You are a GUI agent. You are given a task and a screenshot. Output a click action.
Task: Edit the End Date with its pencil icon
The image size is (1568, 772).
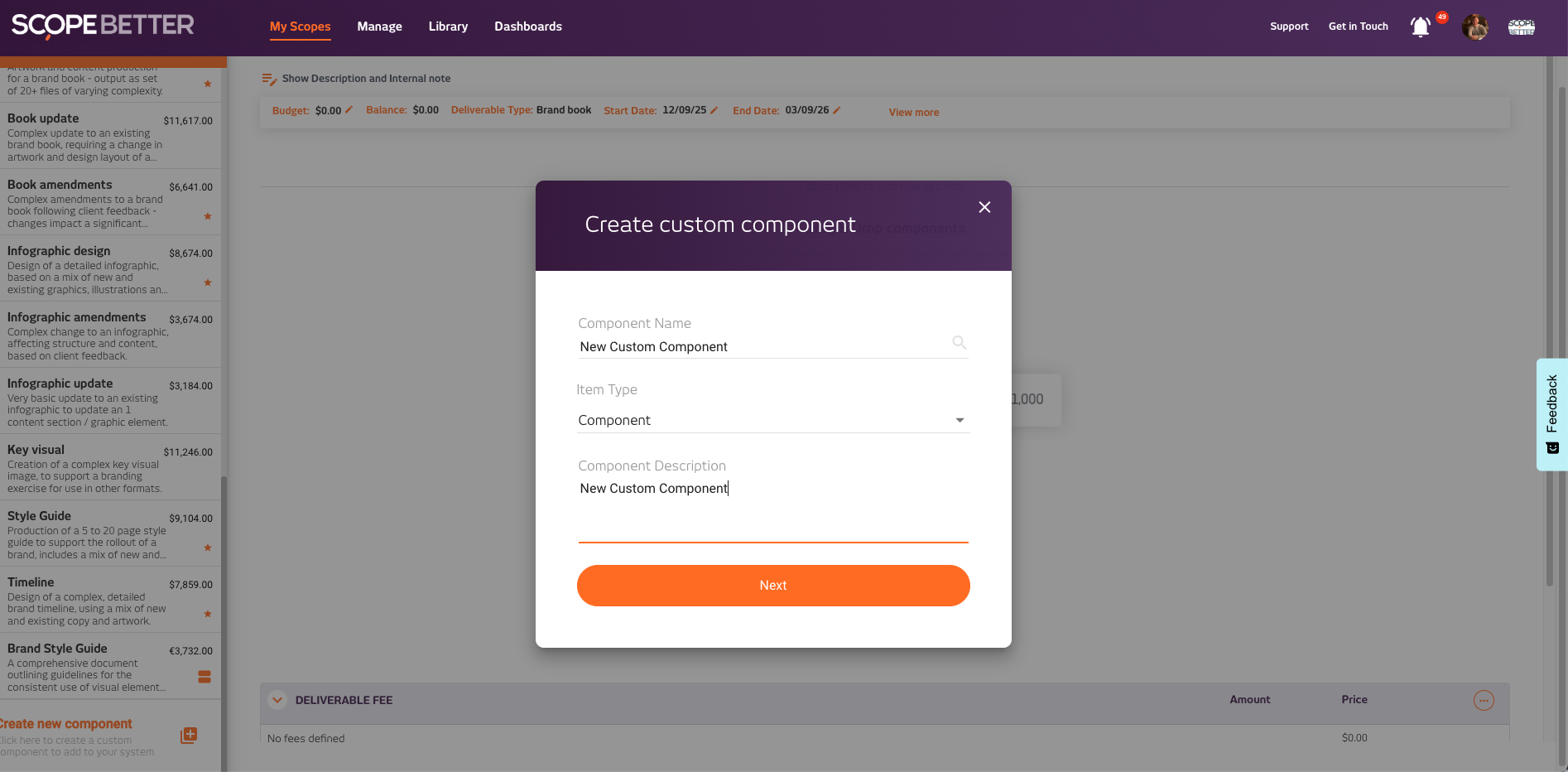point(836,110)
